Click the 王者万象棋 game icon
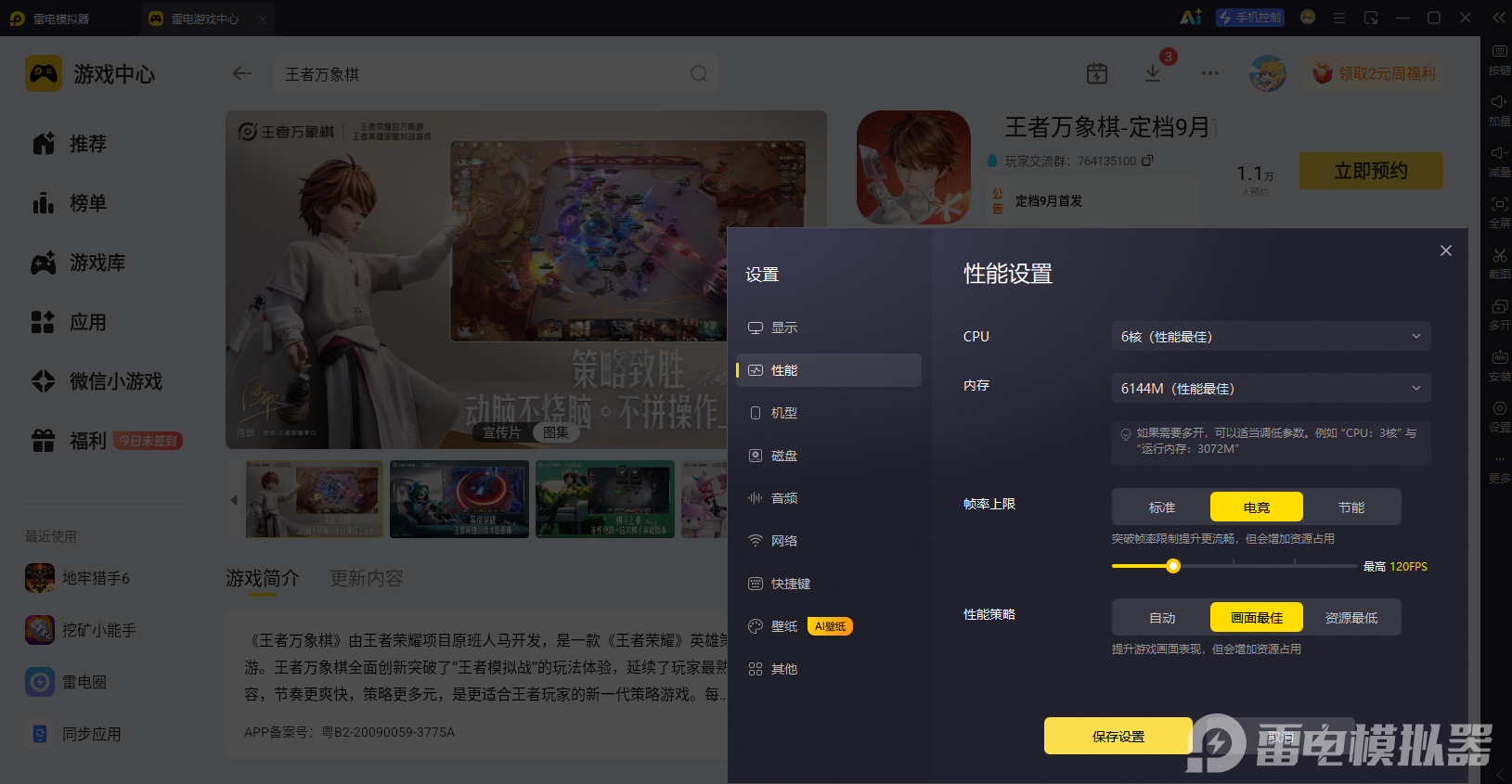1512x784 pixels. point(913,167)
